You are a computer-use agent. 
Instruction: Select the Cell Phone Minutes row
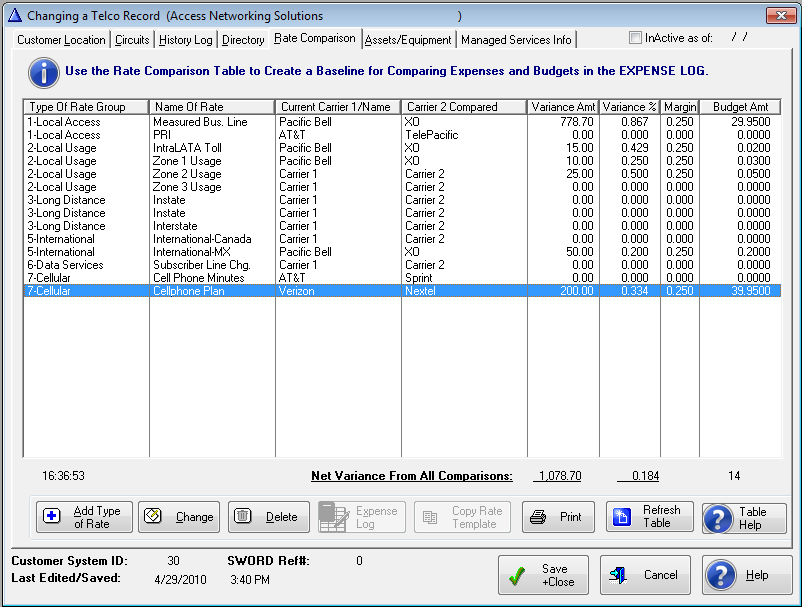402,278
